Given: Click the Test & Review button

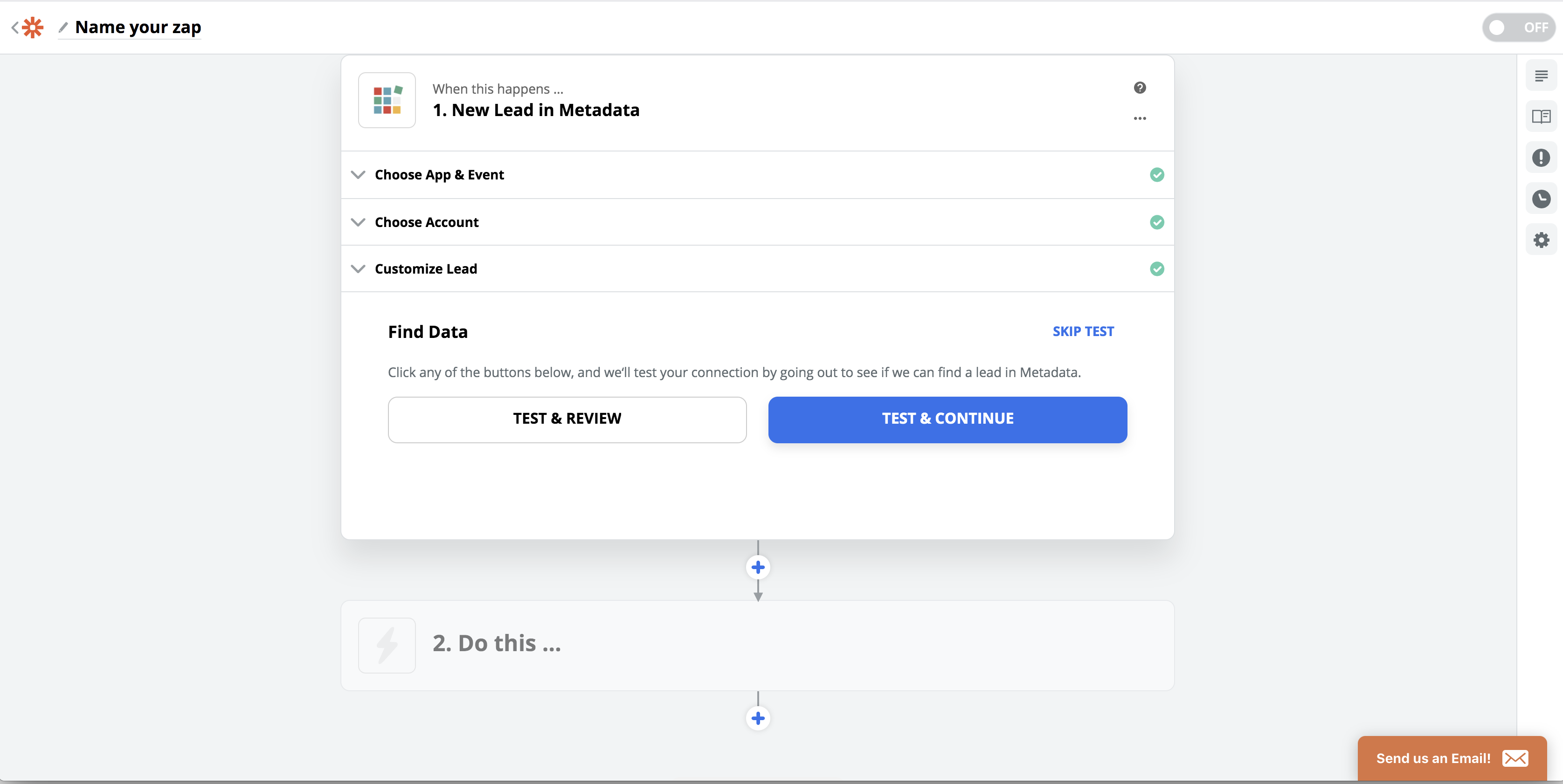Looking at the screenshot, I should coord(567,419).
